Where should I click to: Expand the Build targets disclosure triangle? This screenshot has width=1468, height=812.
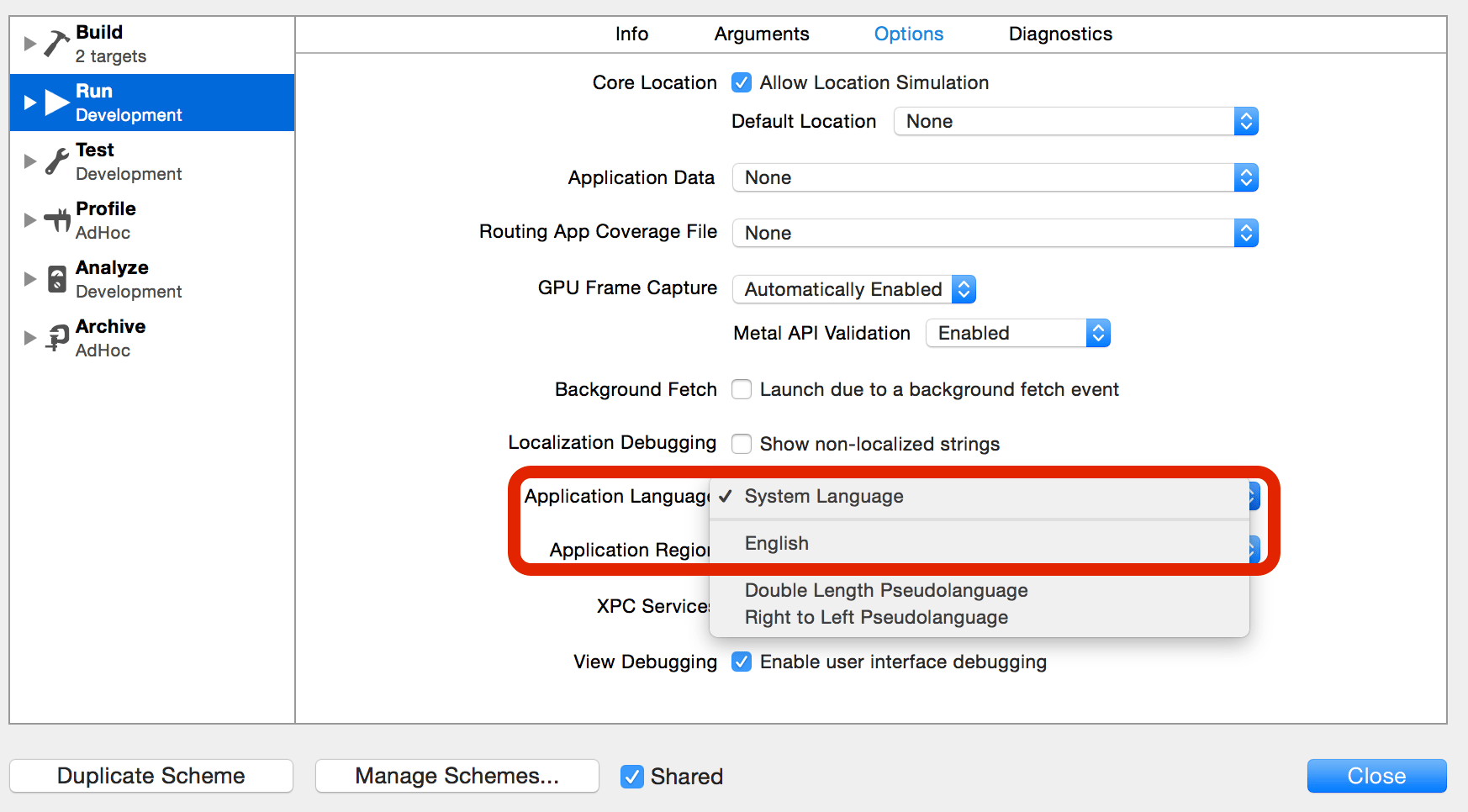29,42
